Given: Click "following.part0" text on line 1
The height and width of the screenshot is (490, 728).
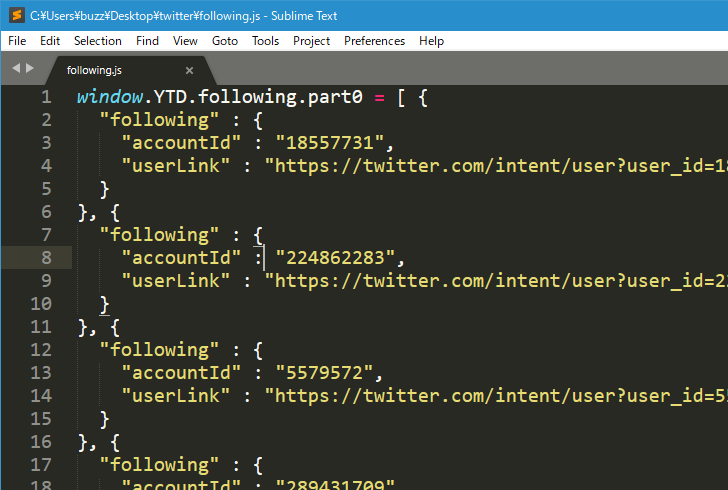Looking at the screenshot, I should point(280,97).
